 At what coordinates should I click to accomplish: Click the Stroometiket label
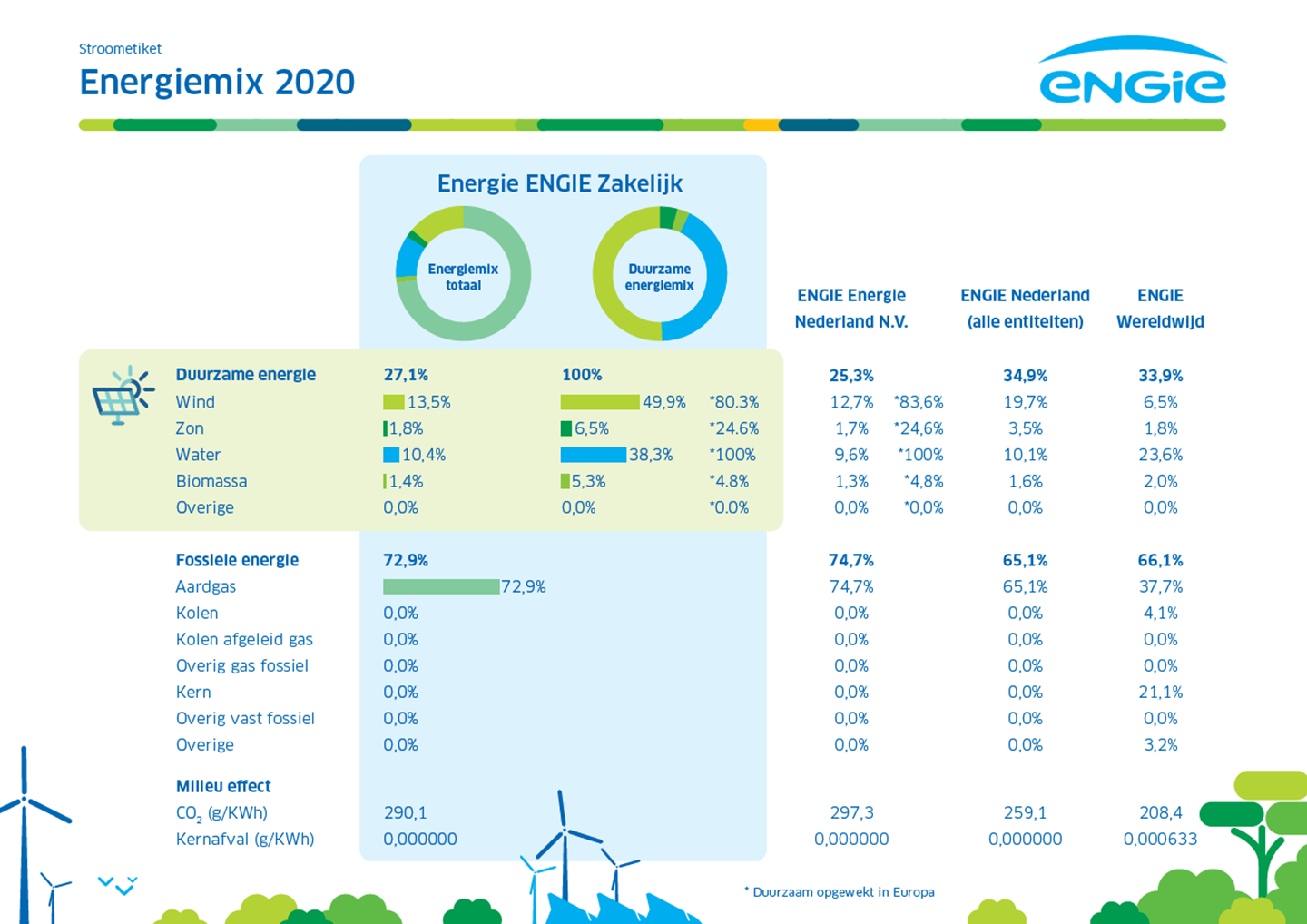pyautogui.click(x=120, y=49)
